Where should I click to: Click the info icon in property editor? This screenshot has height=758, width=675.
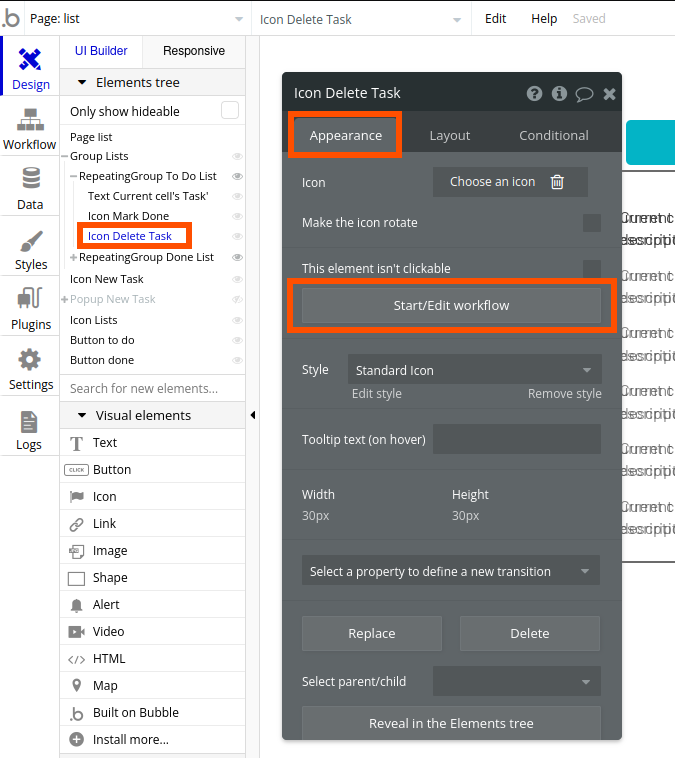pyautogui.click(x=559, y=93)
